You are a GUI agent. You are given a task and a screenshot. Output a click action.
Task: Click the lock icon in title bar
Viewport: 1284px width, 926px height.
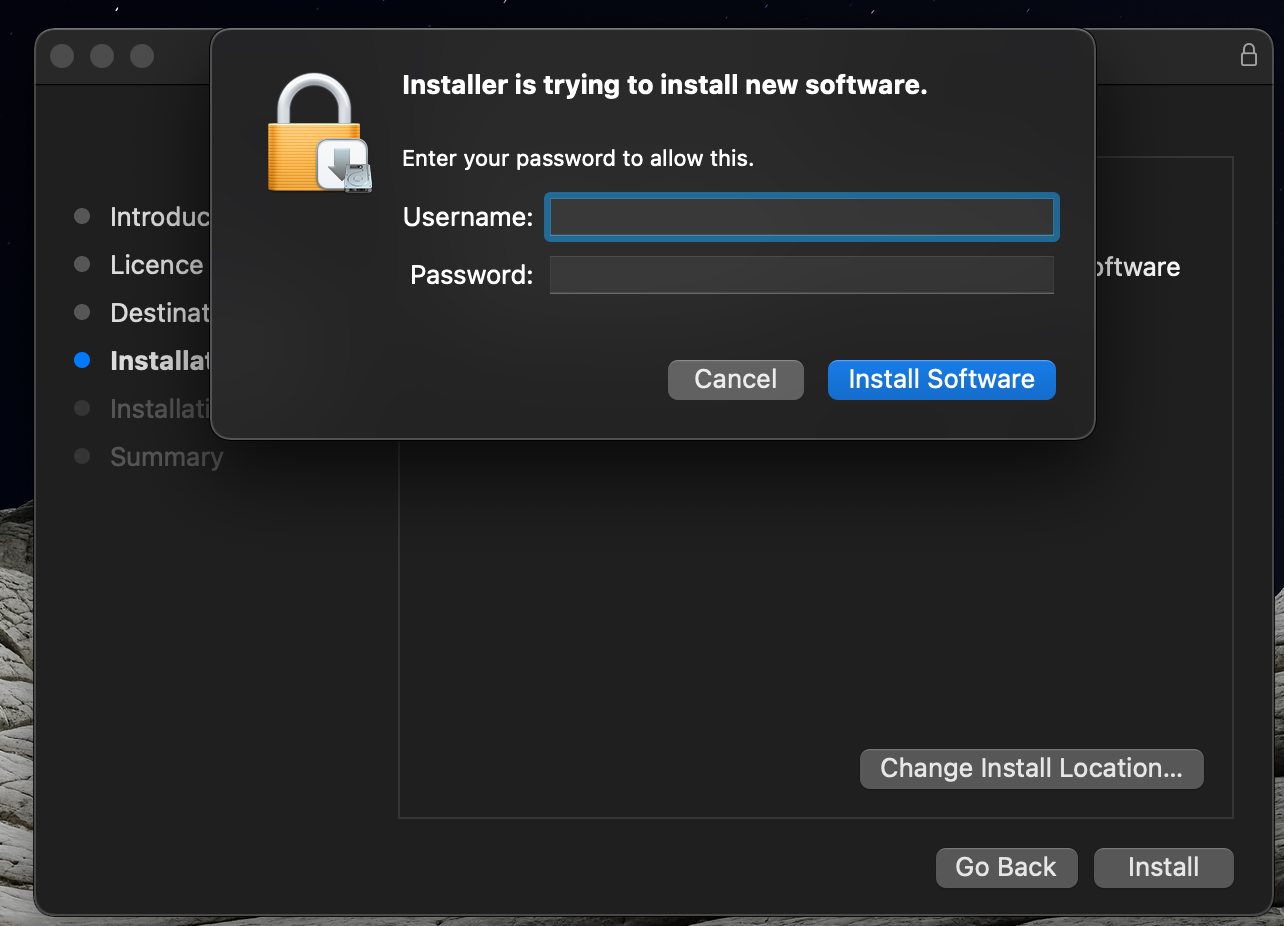(1249, 54)
